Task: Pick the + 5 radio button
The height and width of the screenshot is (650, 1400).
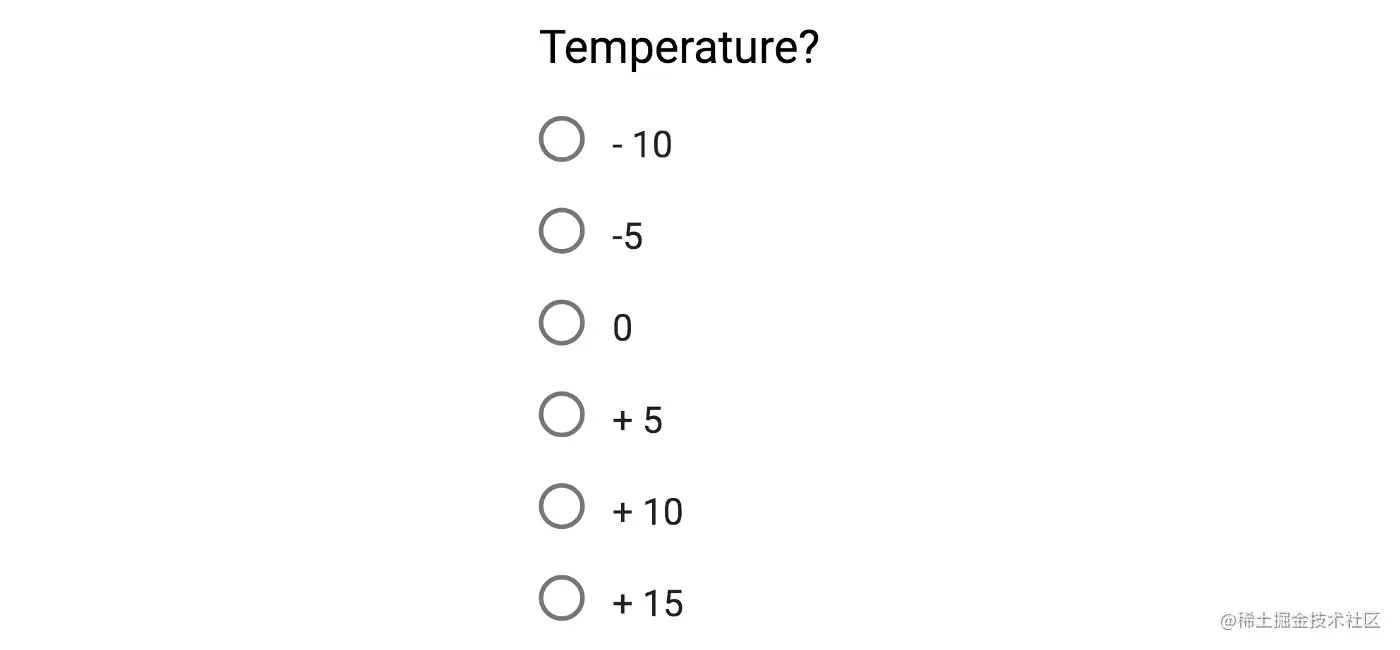Action: click(562, 415)
